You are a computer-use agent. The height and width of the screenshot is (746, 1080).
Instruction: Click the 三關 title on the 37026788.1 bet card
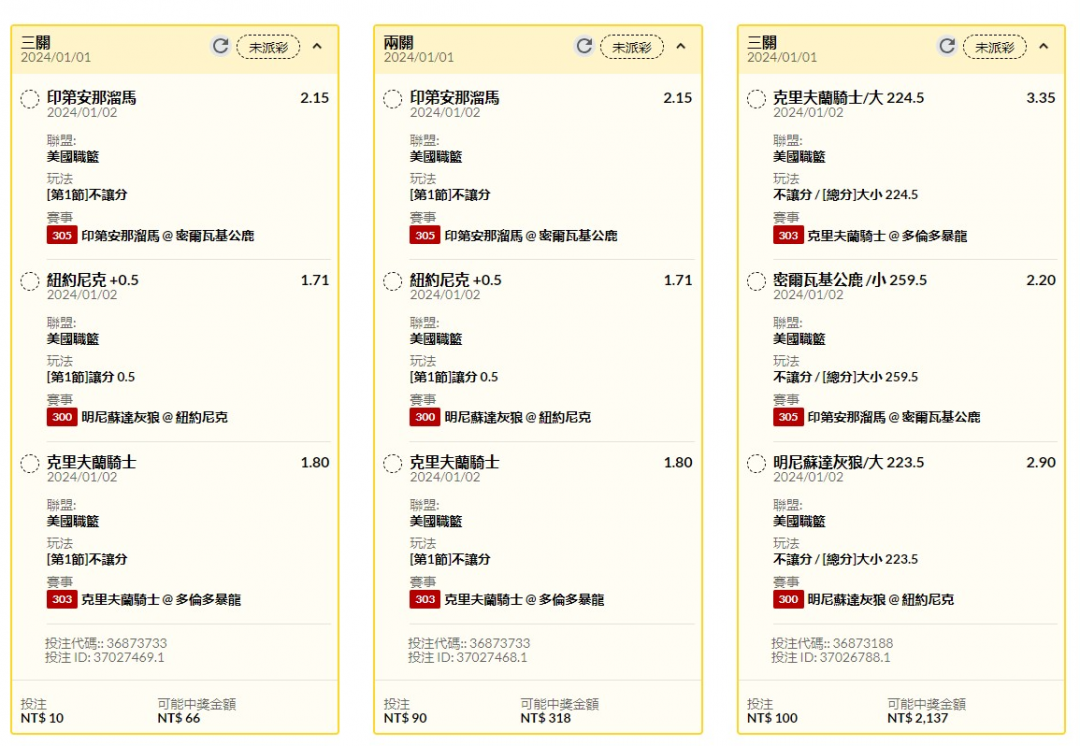coord(762,43)
